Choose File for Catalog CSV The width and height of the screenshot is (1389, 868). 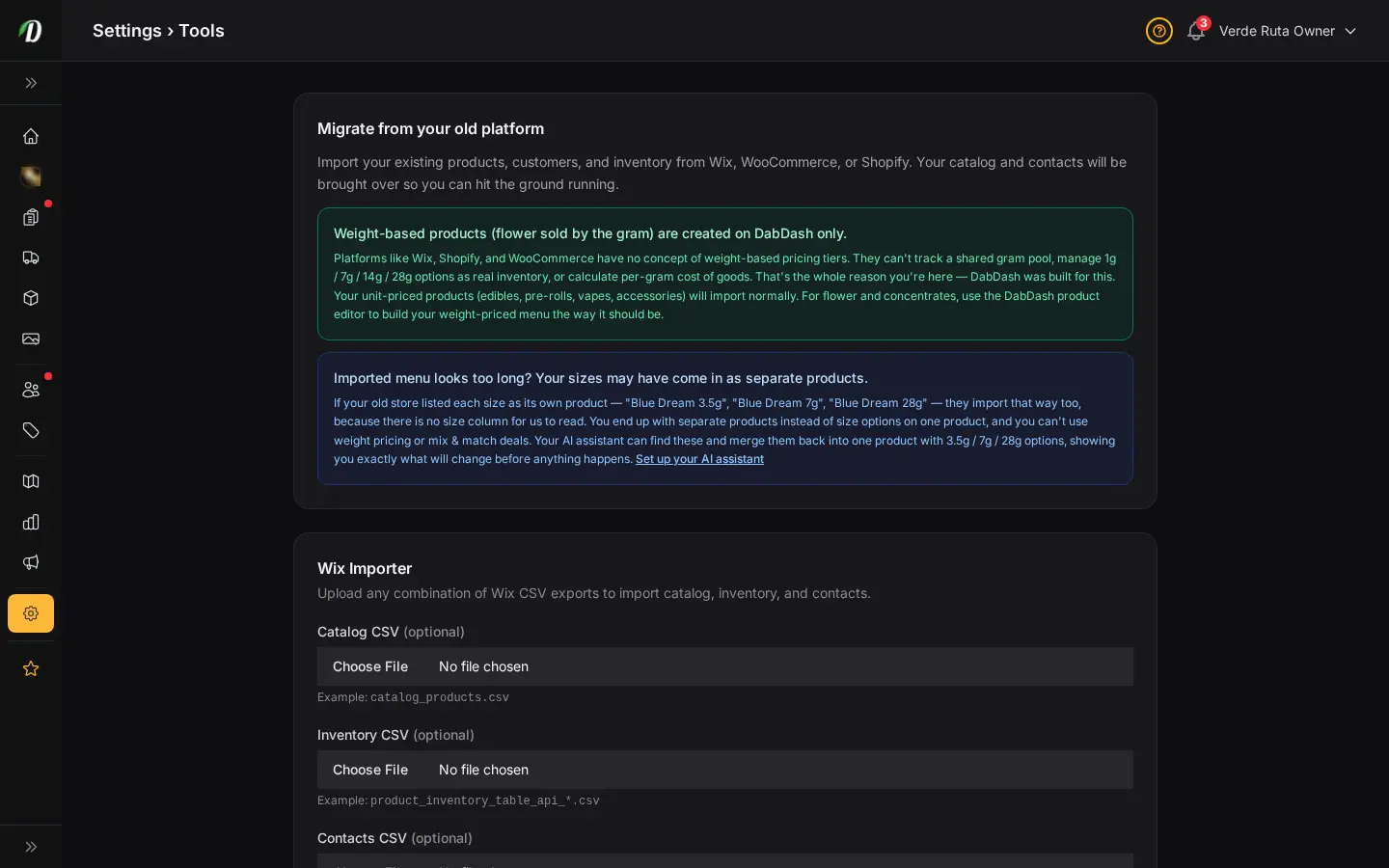point(370,666)
